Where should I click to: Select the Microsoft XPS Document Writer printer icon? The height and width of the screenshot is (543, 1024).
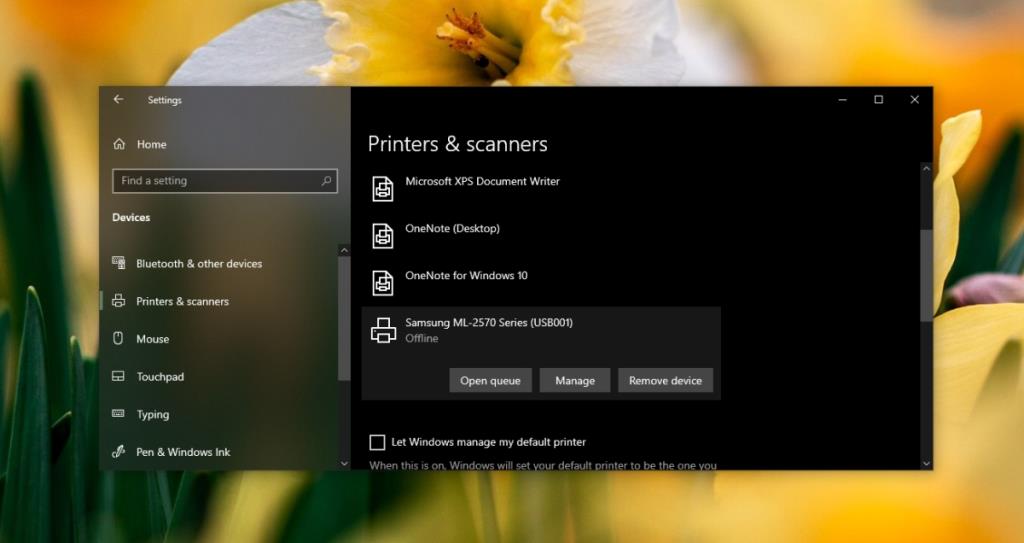point(383,188)
